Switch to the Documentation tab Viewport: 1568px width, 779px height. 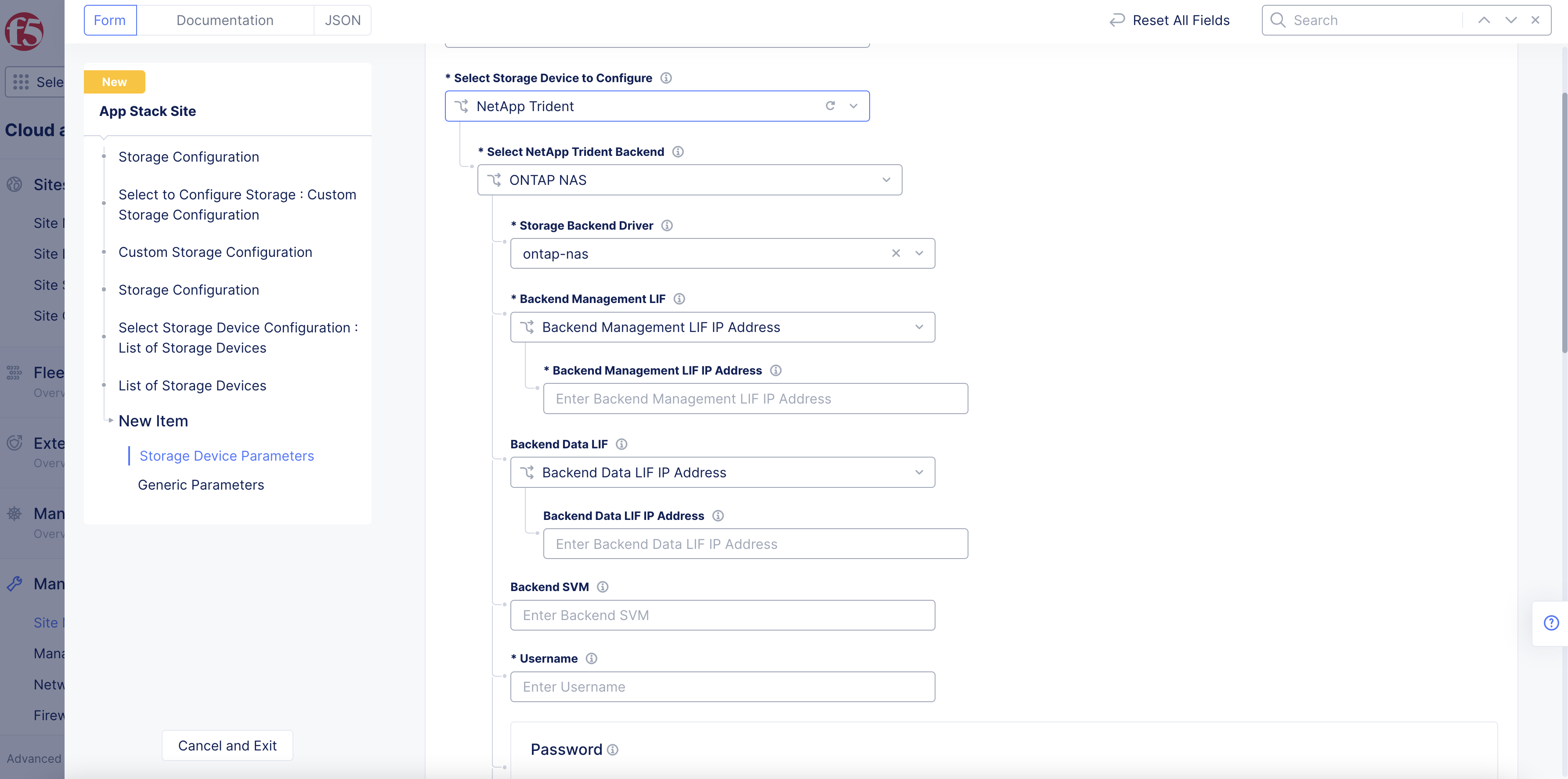pos(224,20)
